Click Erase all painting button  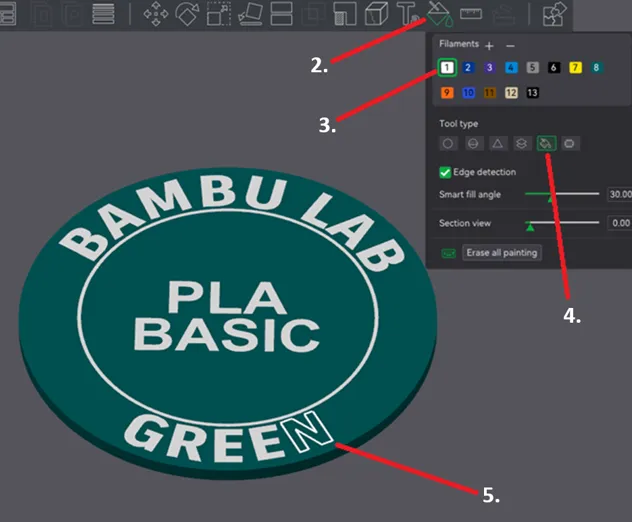(502, 253)
